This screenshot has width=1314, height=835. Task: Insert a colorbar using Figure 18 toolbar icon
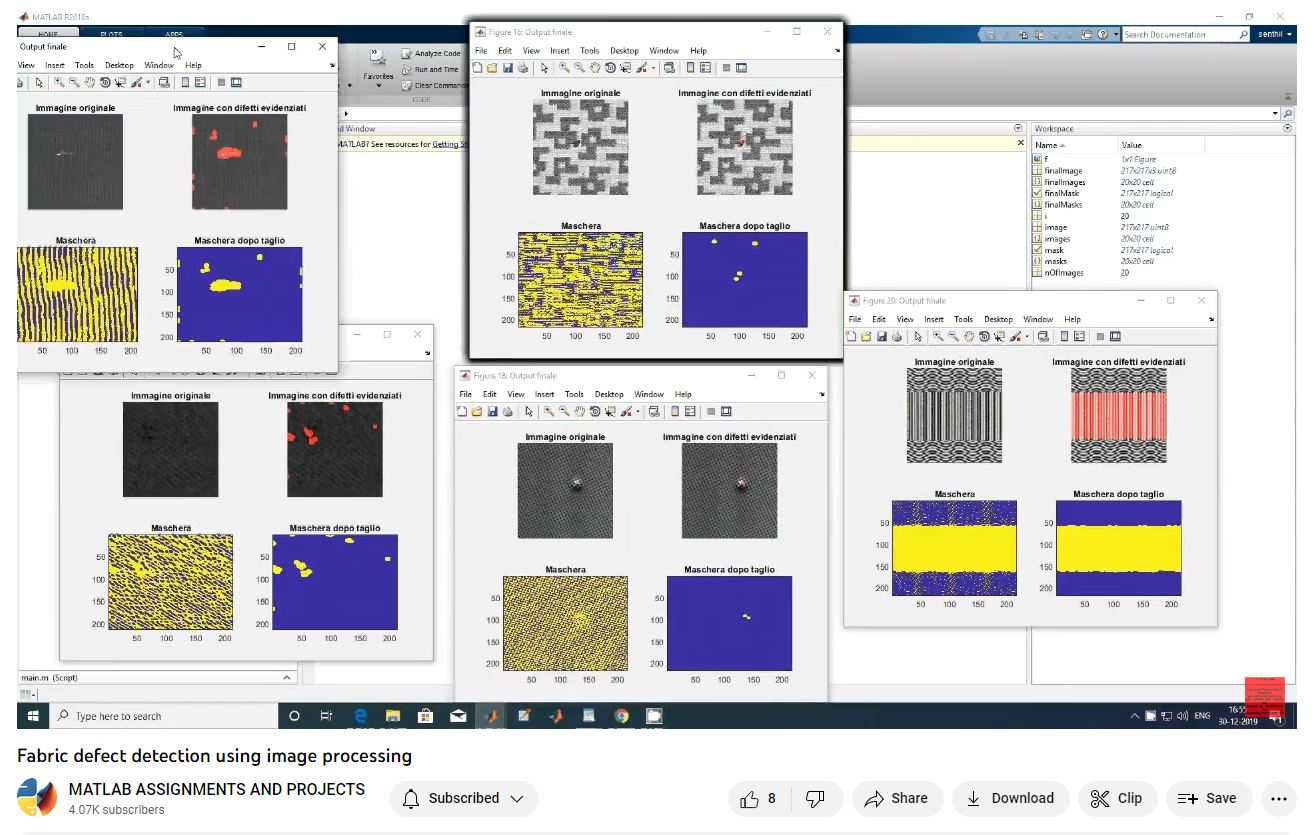675,411
